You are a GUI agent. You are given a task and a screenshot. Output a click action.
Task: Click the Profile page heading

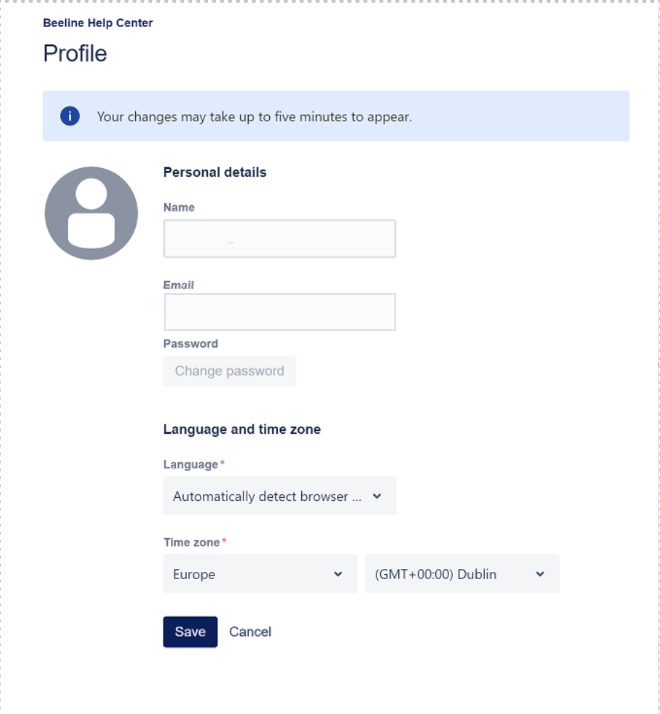click(x=75, y=54)
